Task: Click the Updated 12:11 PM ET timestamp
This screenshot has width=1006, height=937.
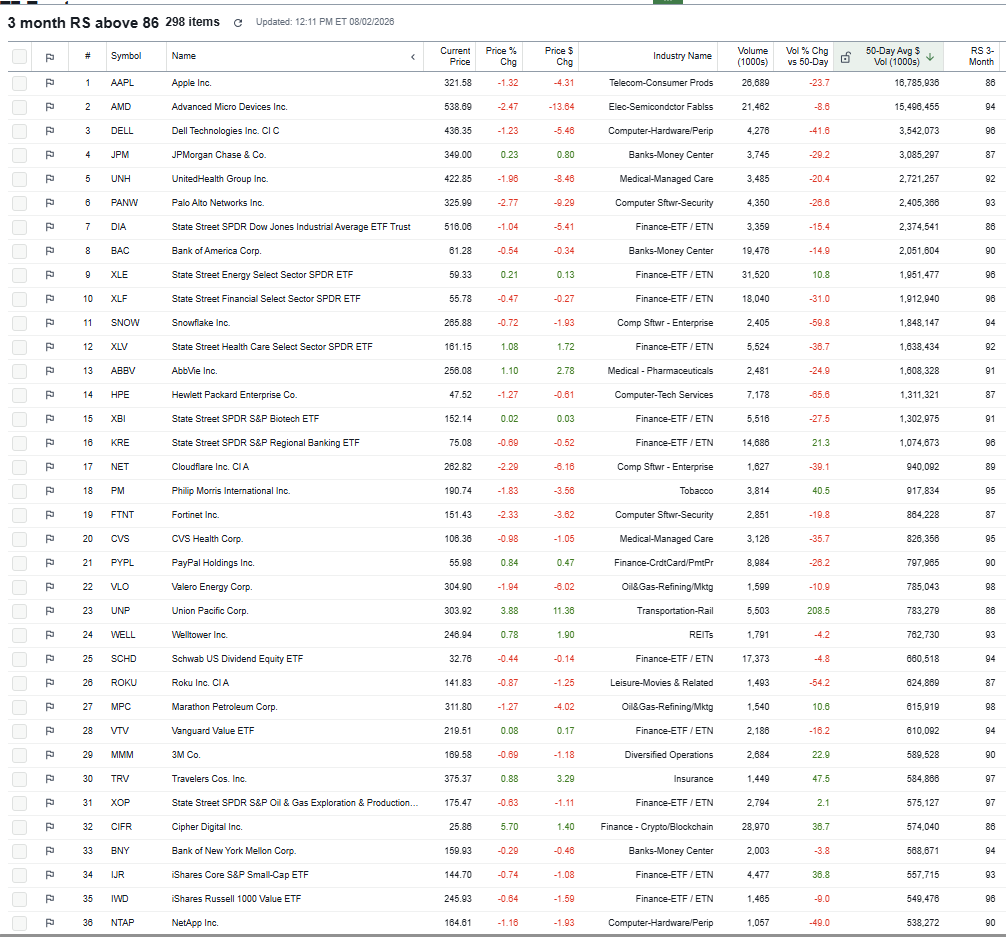Action: coord(325,22)
